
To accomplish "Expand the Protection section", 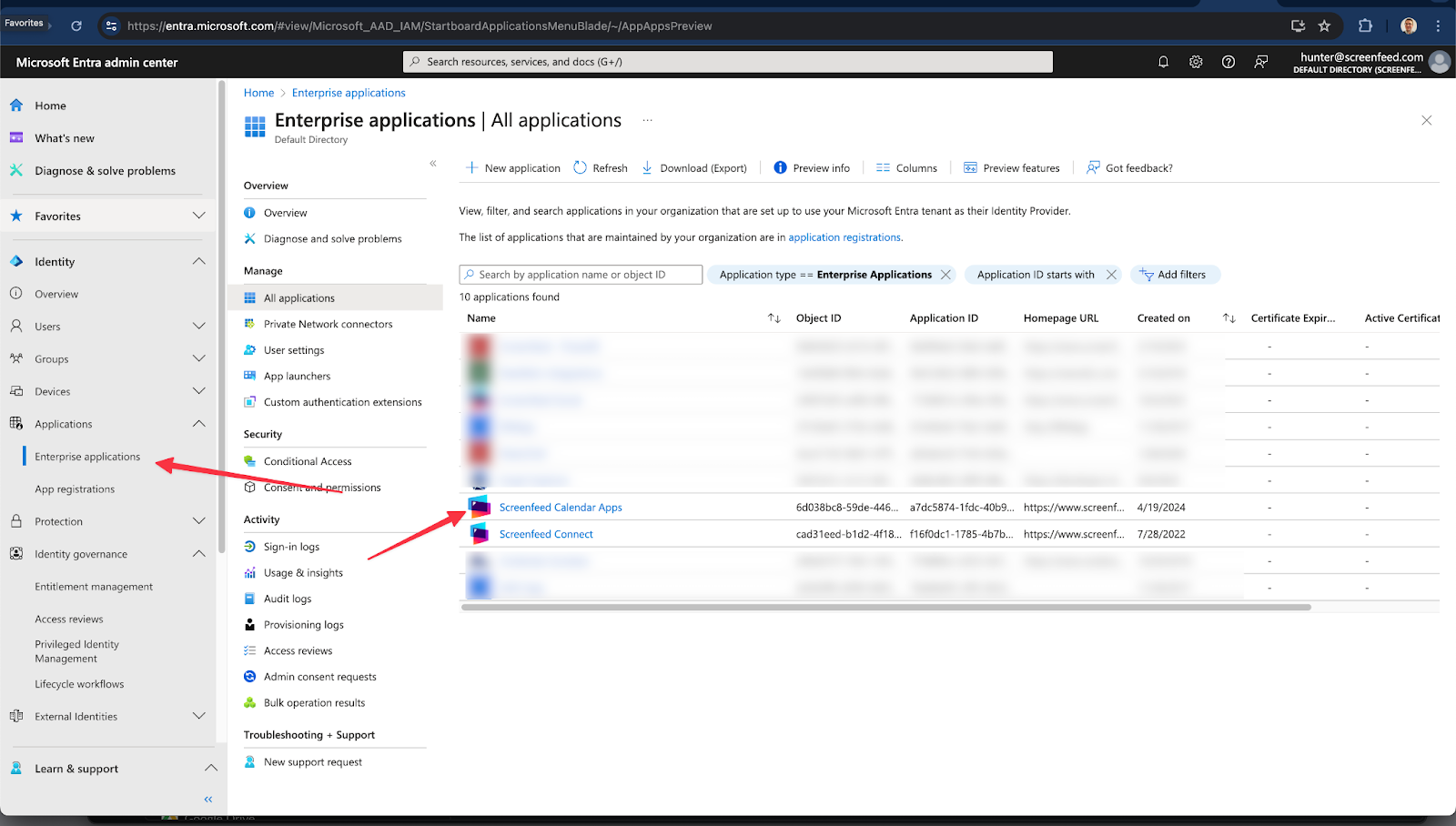I will coord(198,521).
